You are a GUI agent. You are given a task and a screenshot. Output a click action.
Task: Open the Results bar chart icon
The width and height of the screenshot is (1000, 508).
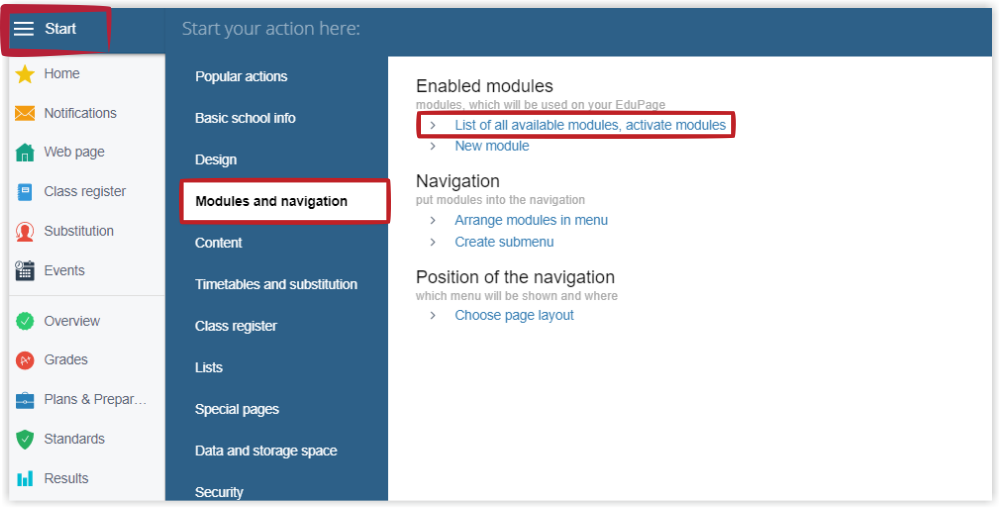coord(25,479)
